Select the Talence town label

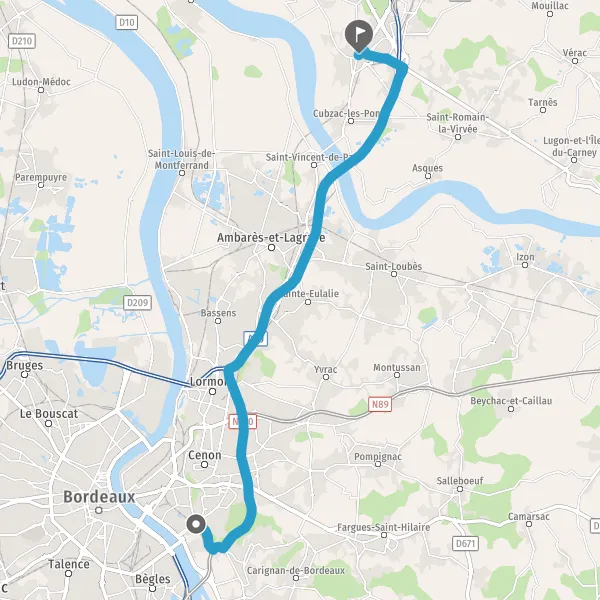69,564
